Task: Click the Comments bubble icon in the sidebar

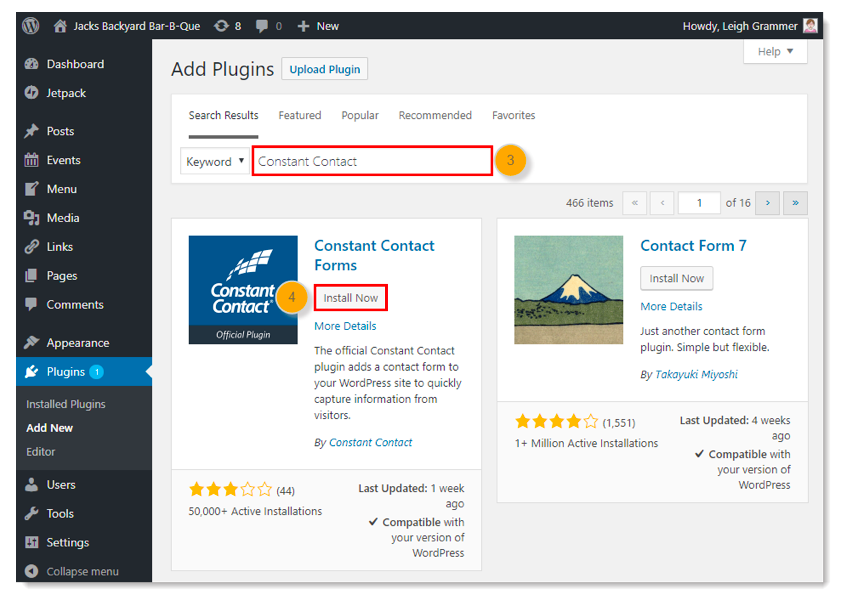Action: [31, 304]
